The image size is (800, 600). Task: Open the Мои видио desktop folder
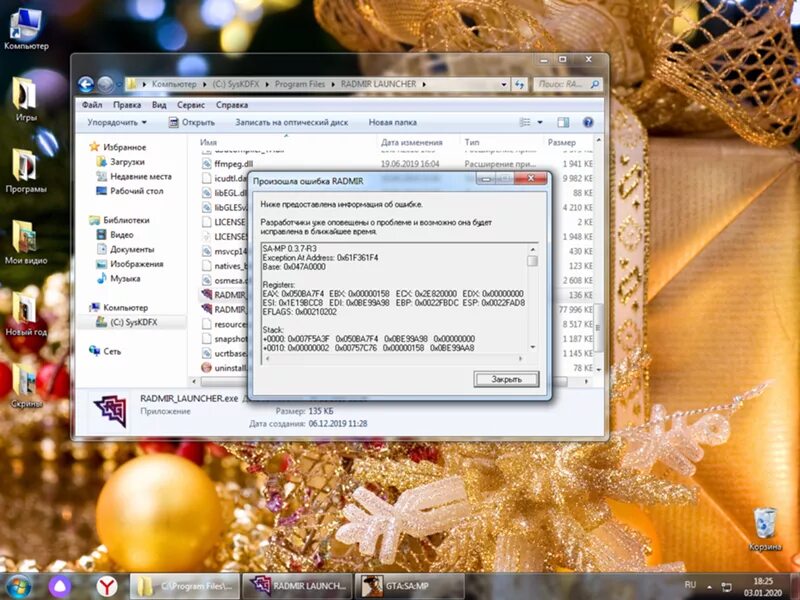click(24, 242)
